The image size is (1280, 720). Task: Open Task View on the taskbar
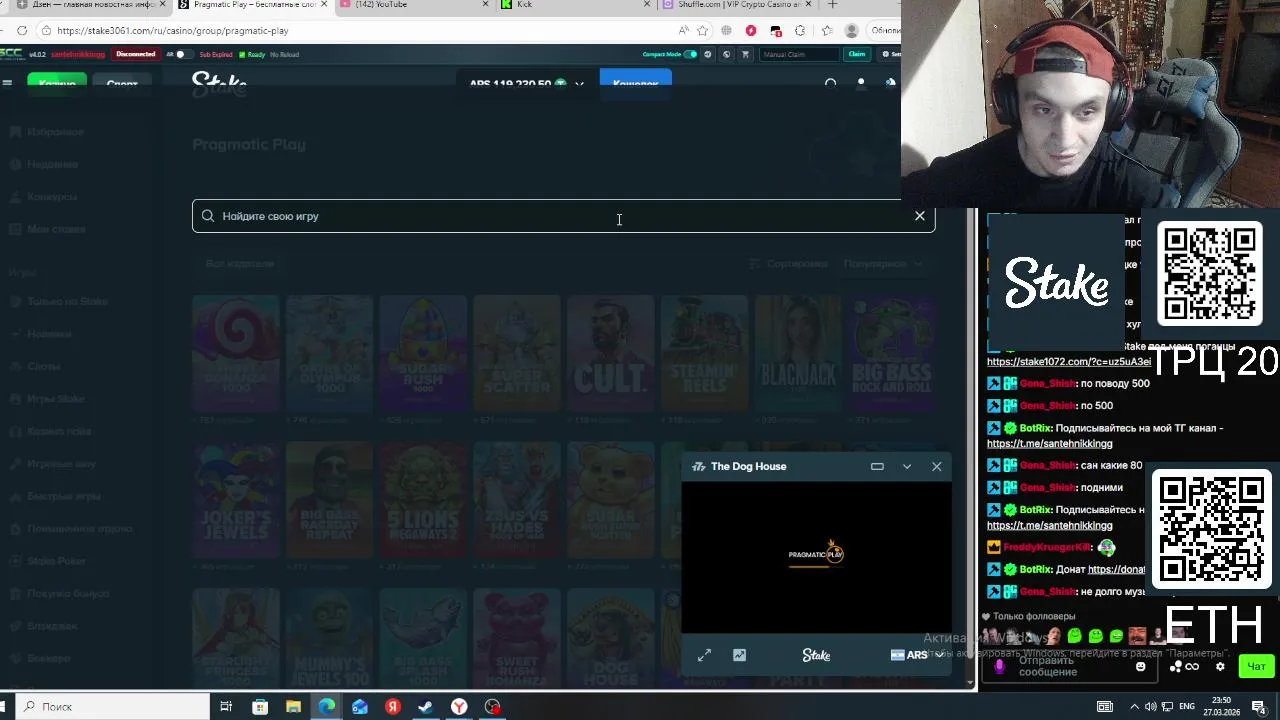point(226,707)
